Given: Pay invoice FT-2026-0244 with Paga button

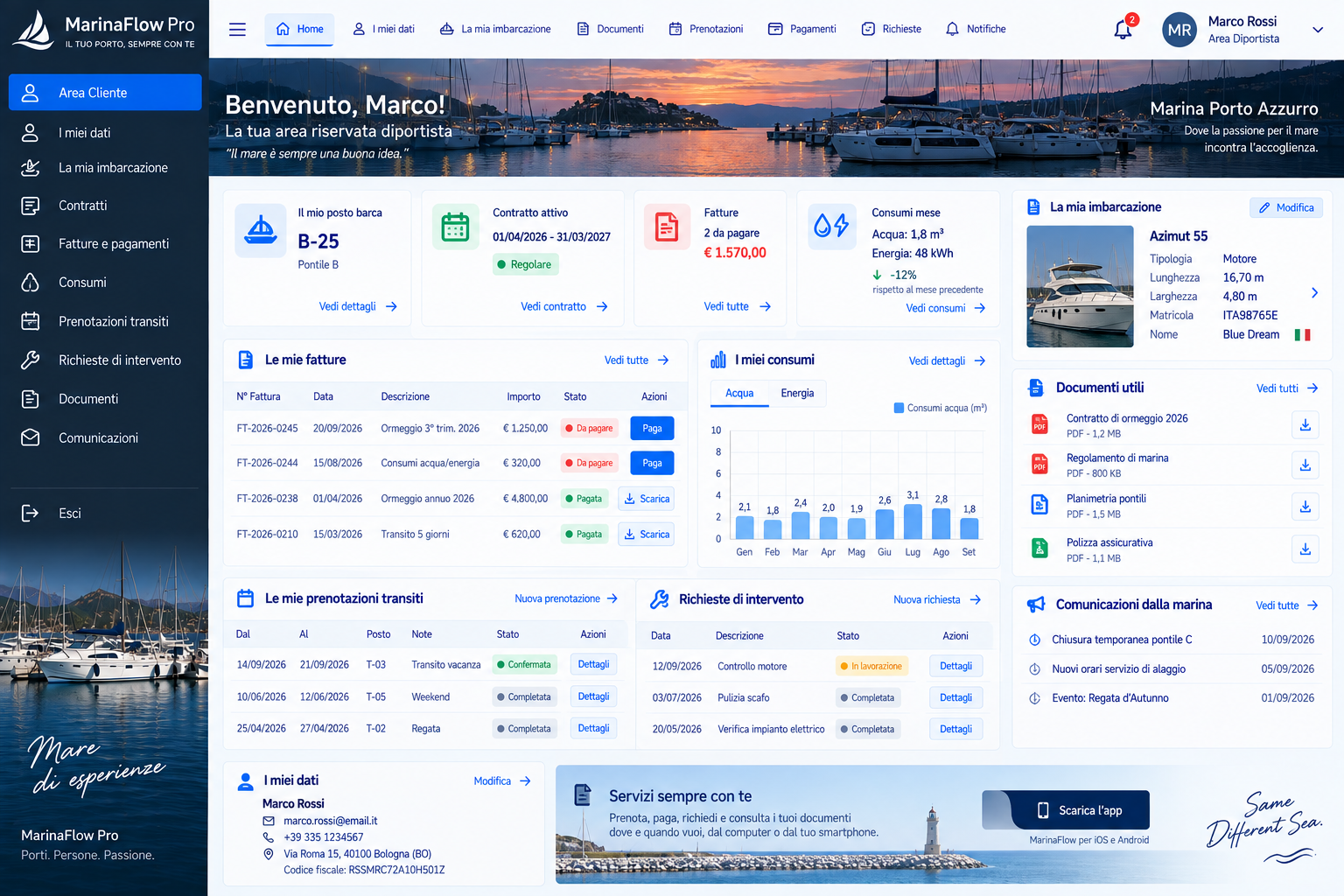Looking at the screenshot, I should coord(652,463).
